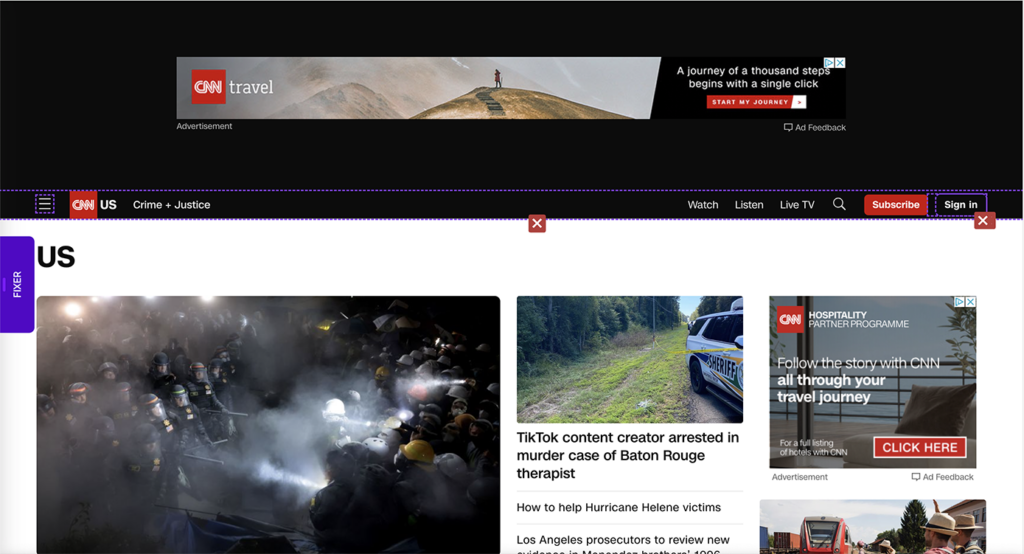1024x554 pixels.
Task: Click the red Subscribe button
Action: [895, 205]
